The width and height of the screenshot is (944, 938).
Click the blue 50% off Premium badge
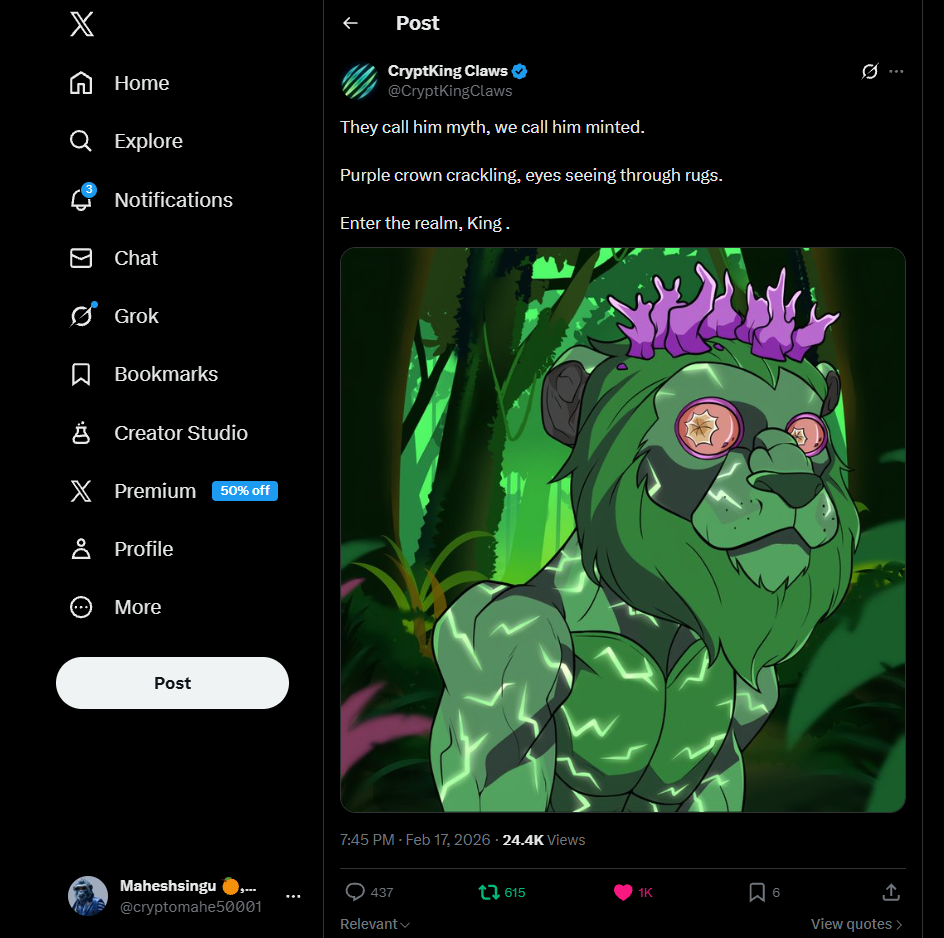[x=244, y=491]
